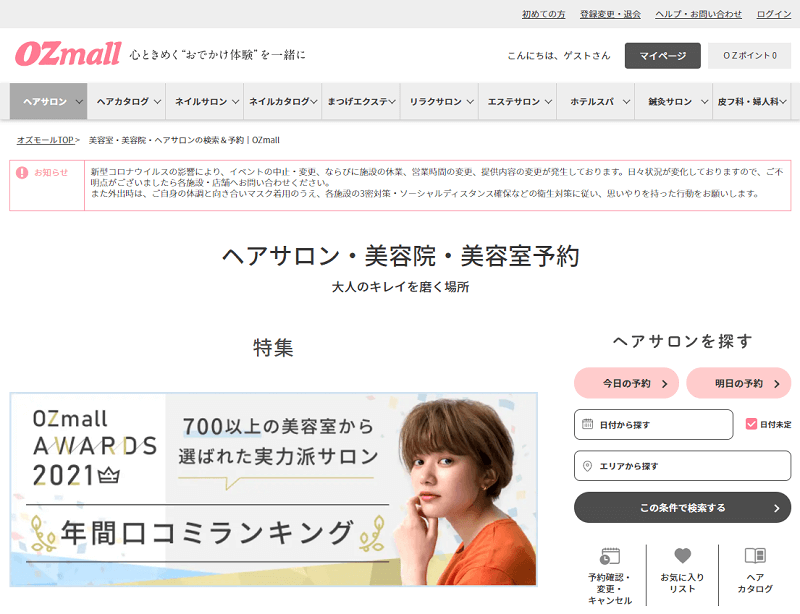
Task: Select the ネイルカタログ navigation tab
Action: [283, 102]
